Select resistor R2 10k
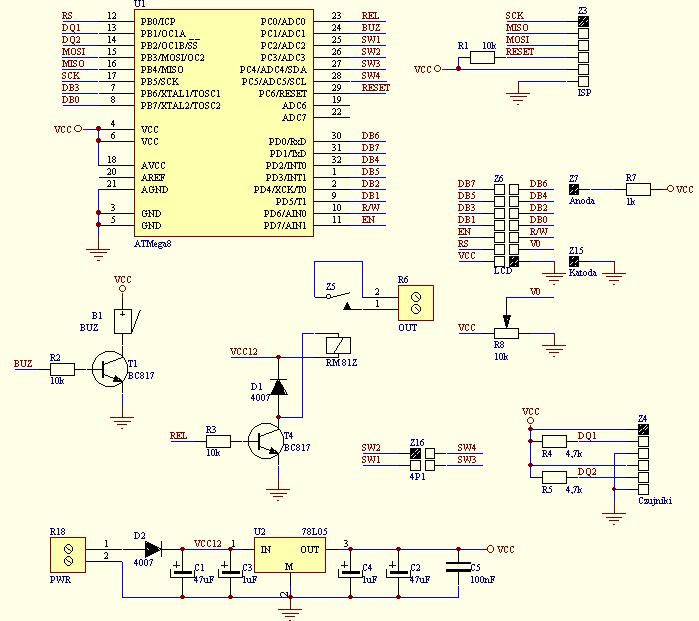The image size is (699, 621). [62, 369]
